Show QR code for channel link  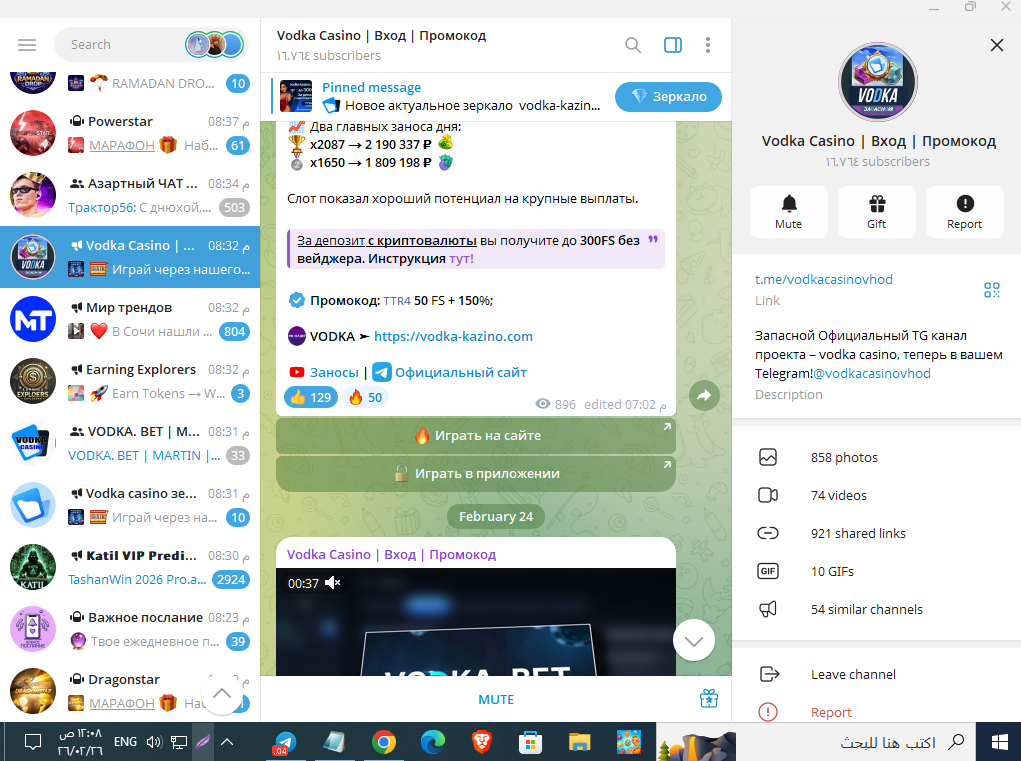(991, 290)
